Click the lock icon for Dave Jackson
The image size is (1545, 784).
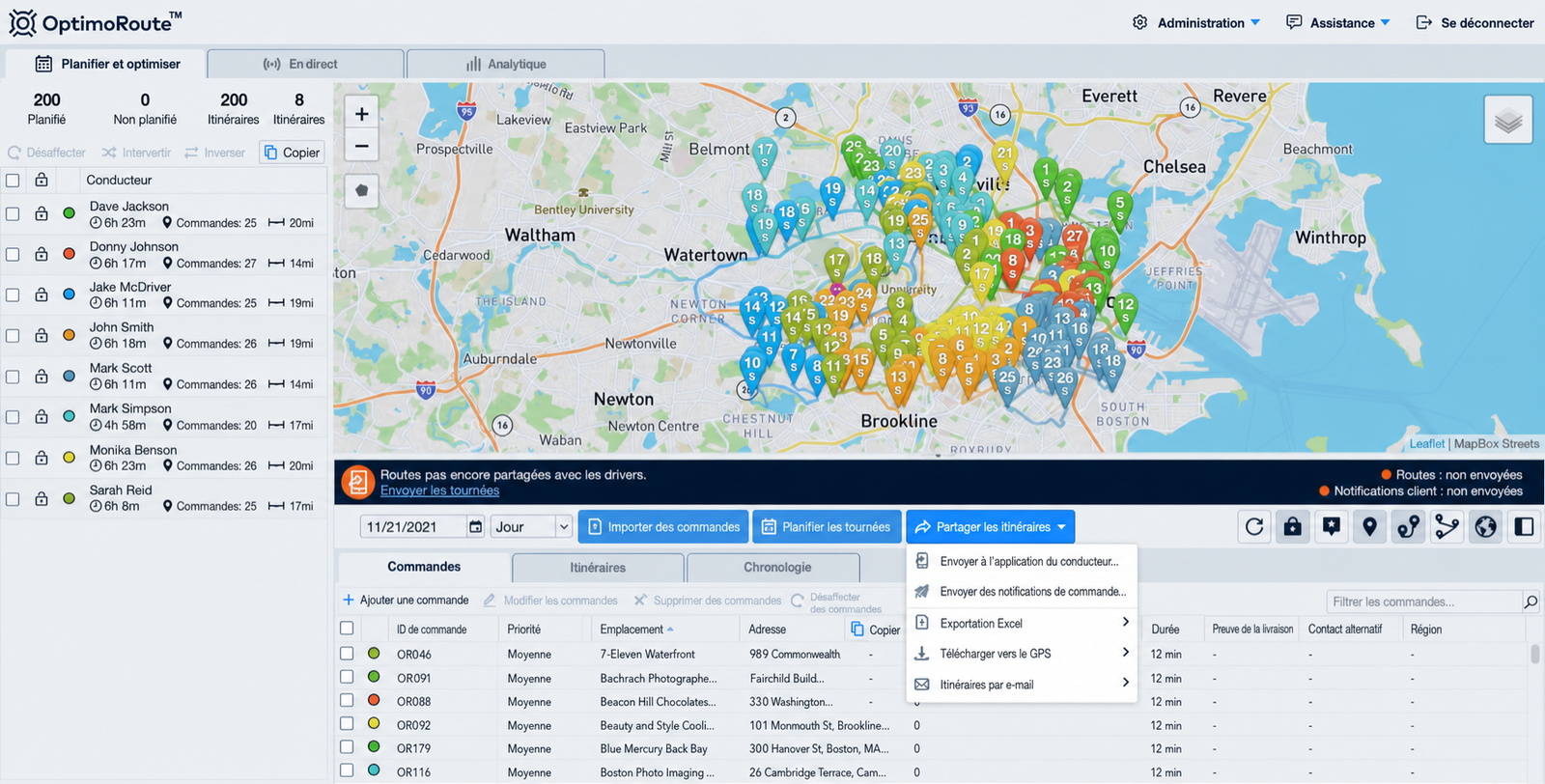(x=42, y=213)
